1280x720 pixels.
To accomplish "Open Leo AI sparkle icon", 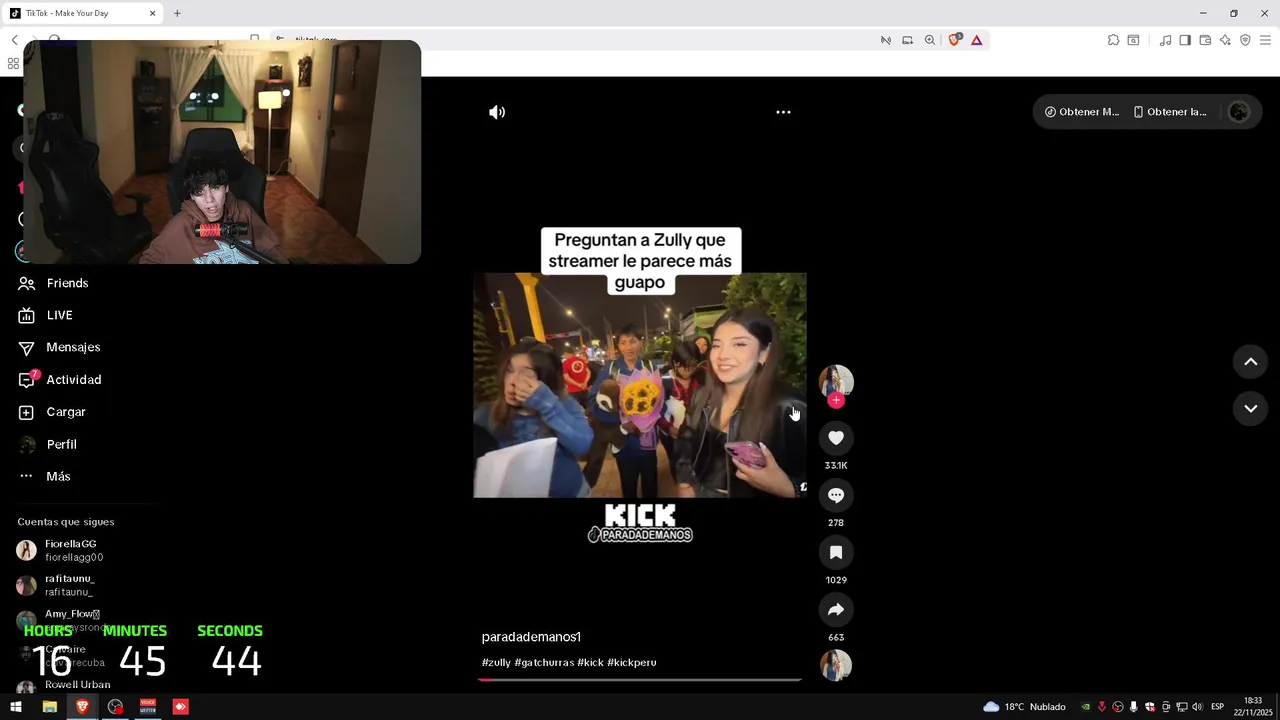I will (1225, 40).
